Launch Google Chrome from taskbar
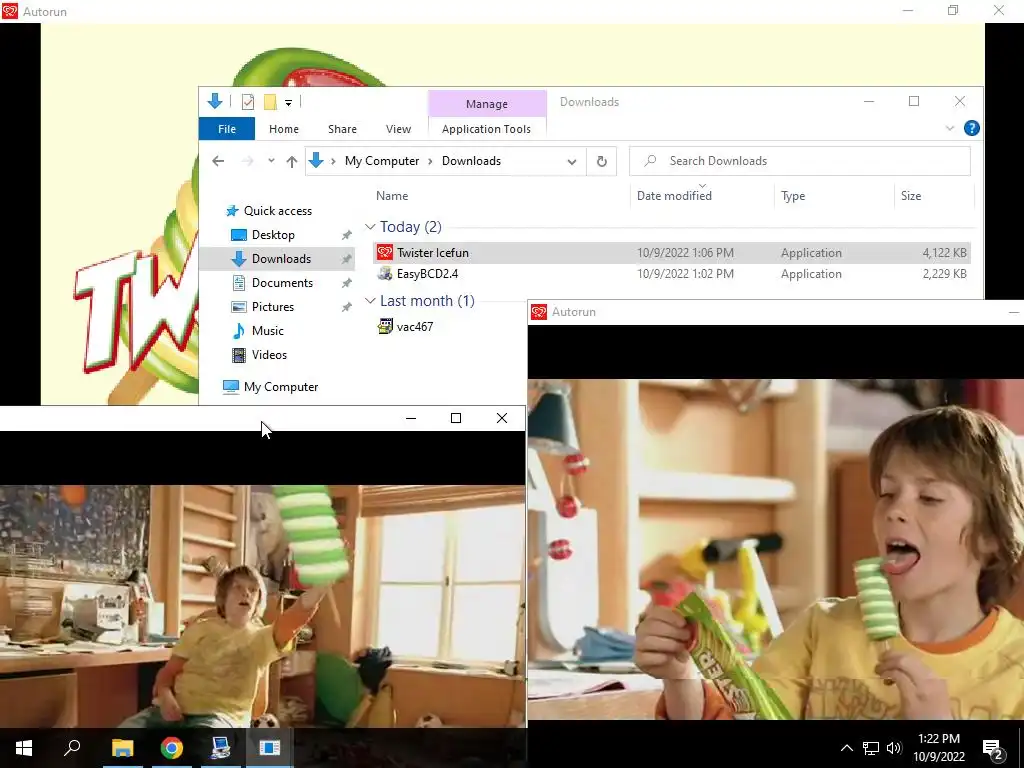 pyautogui.click(x=172, y=748)
